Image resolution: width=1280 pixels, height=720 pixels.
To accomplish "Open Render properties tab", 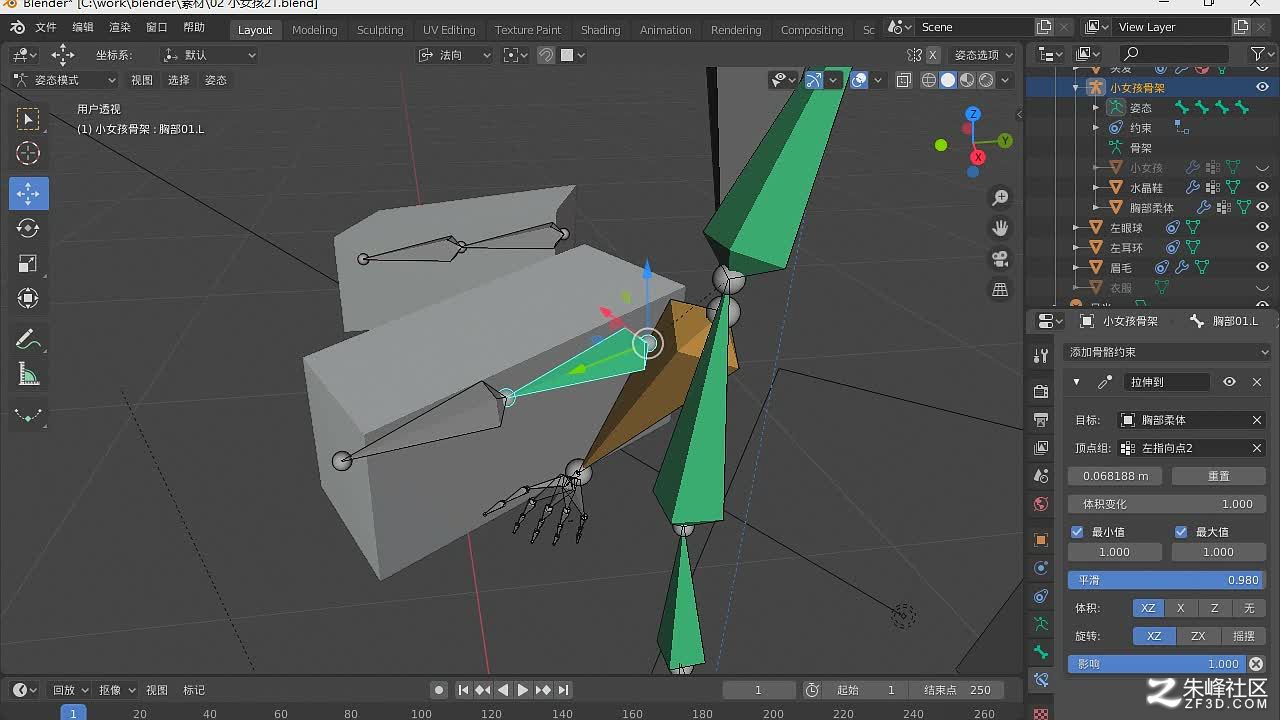I will point(1041,391).
